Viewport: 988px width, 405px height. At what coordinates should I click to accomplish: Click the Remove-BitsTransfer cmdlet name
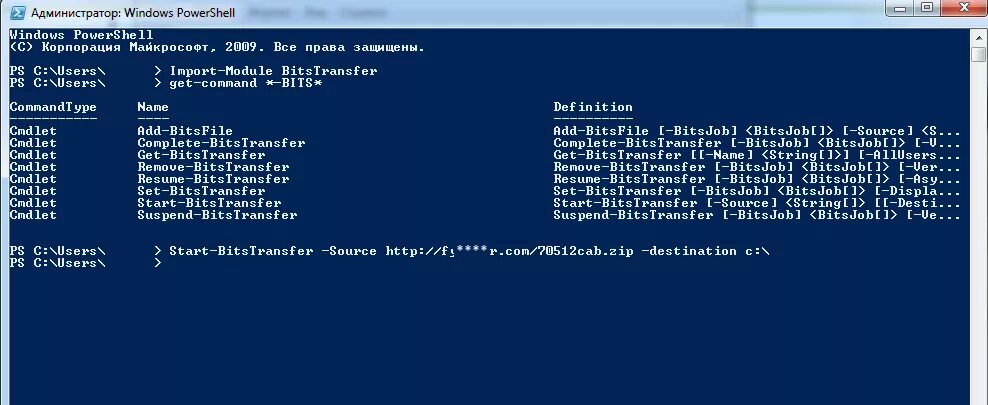pos(213,168)
